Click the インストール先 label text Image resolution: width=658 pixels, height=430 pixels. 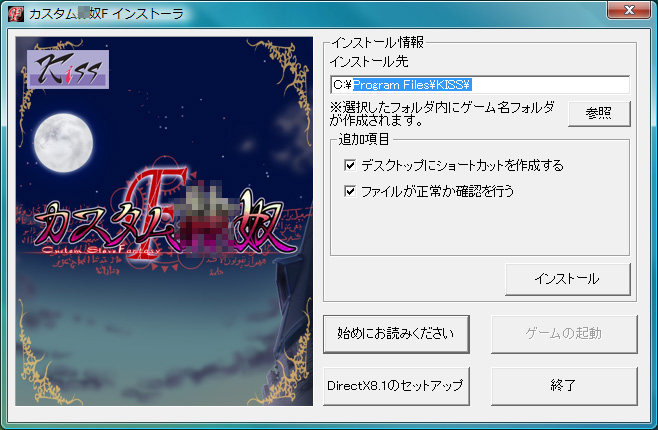369,62
